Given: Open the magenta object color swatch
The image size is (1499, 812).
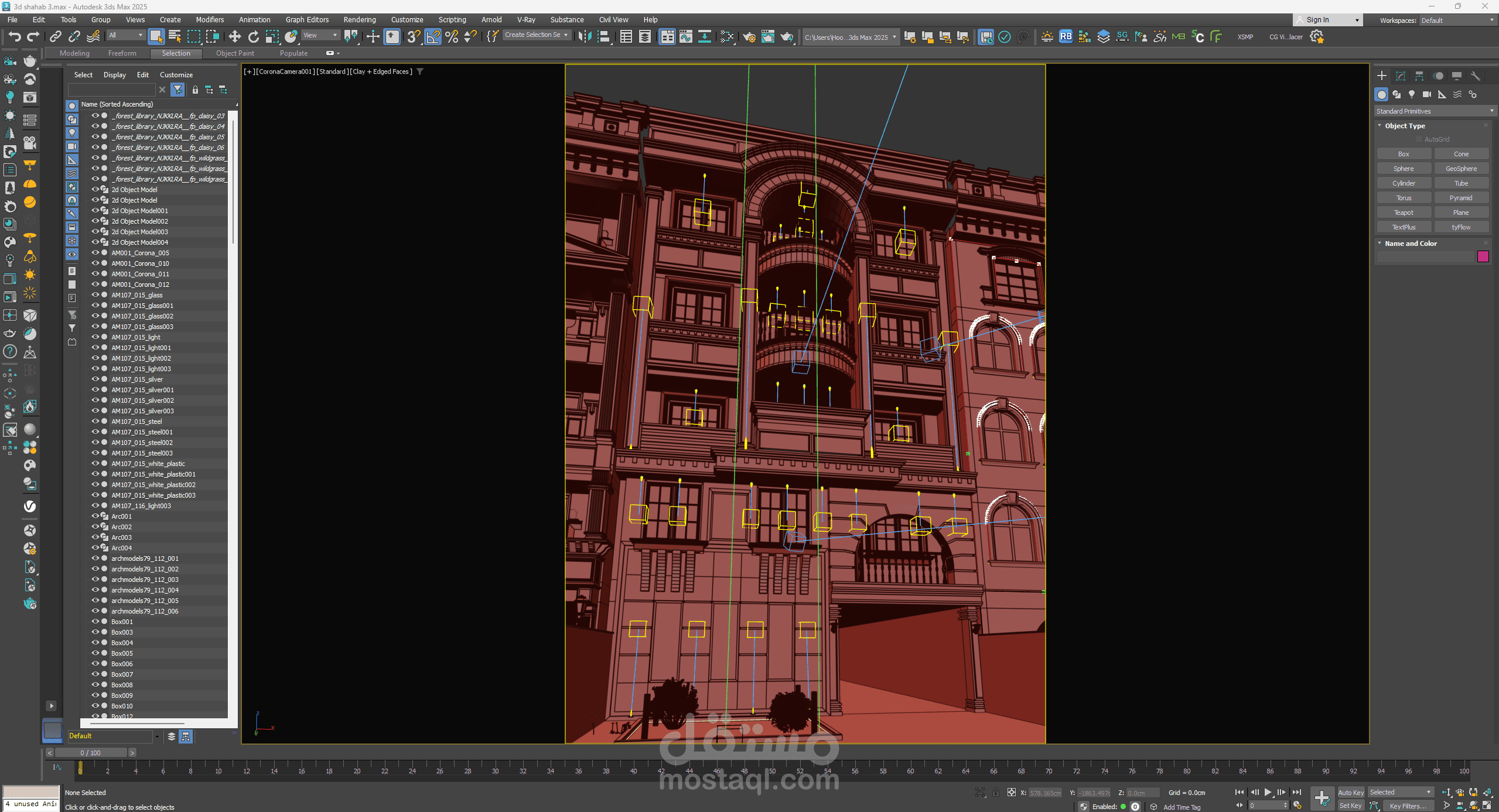Looking at the screenshot, I should point(1483,256).
